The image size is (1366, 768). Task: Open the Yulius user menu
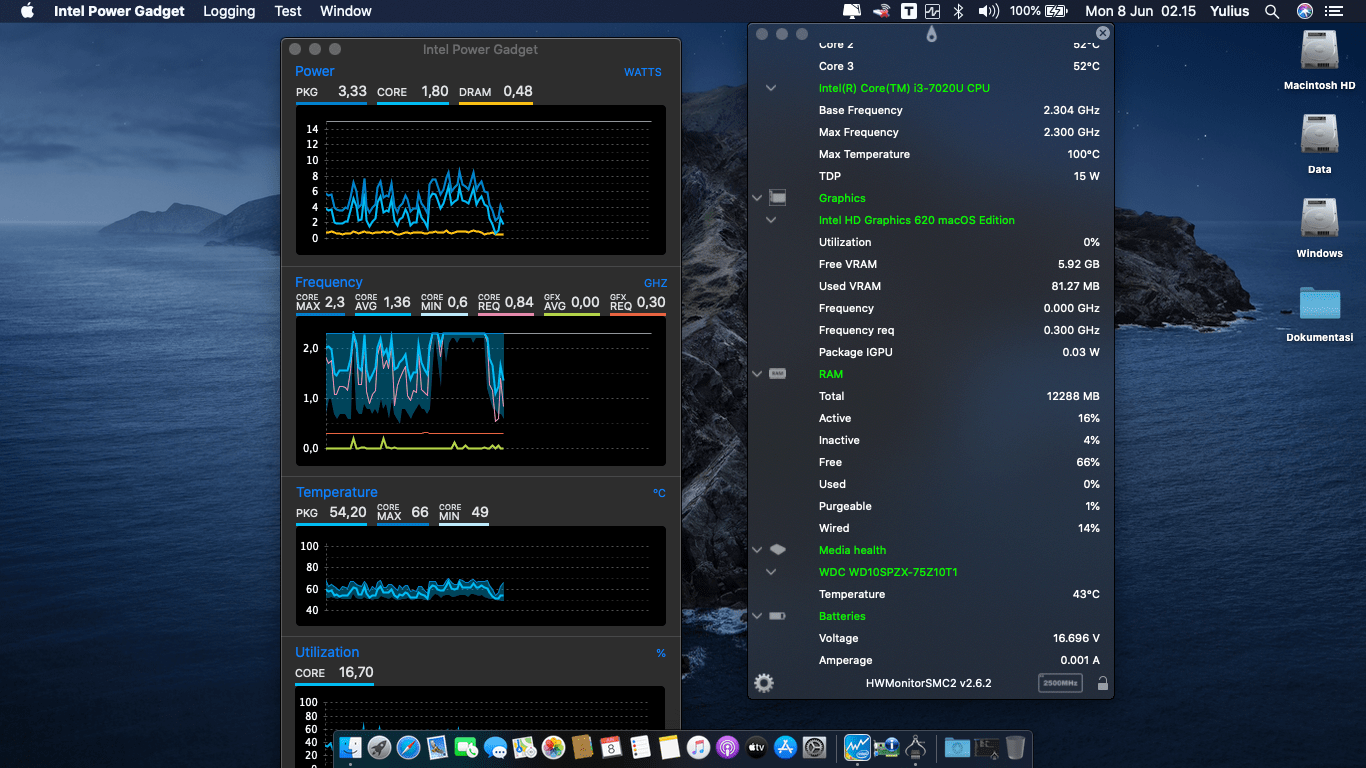point(1230,11)
